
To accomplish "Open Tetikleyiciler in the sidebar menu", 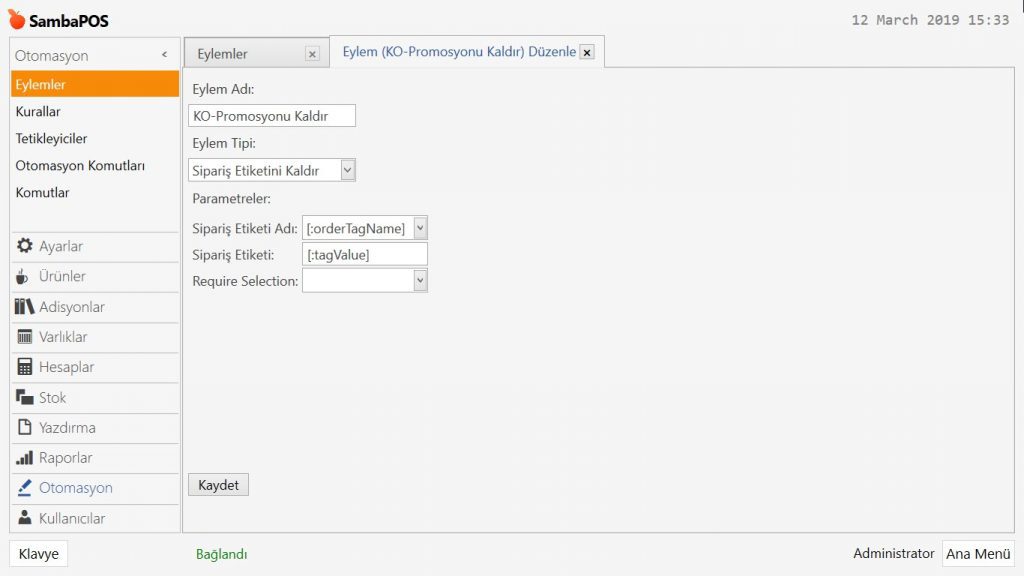I will [51, 139].
